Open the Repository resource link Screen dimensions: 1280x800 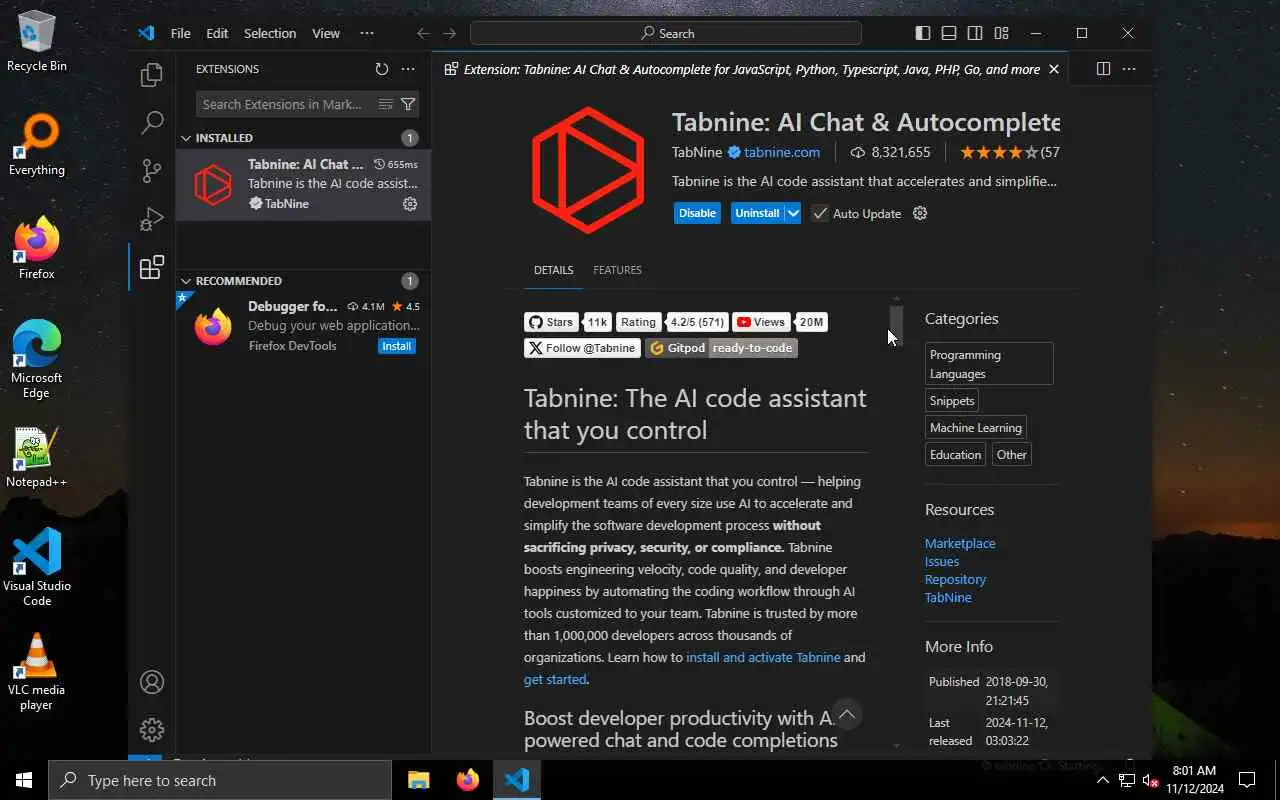(x=955, y=579)
